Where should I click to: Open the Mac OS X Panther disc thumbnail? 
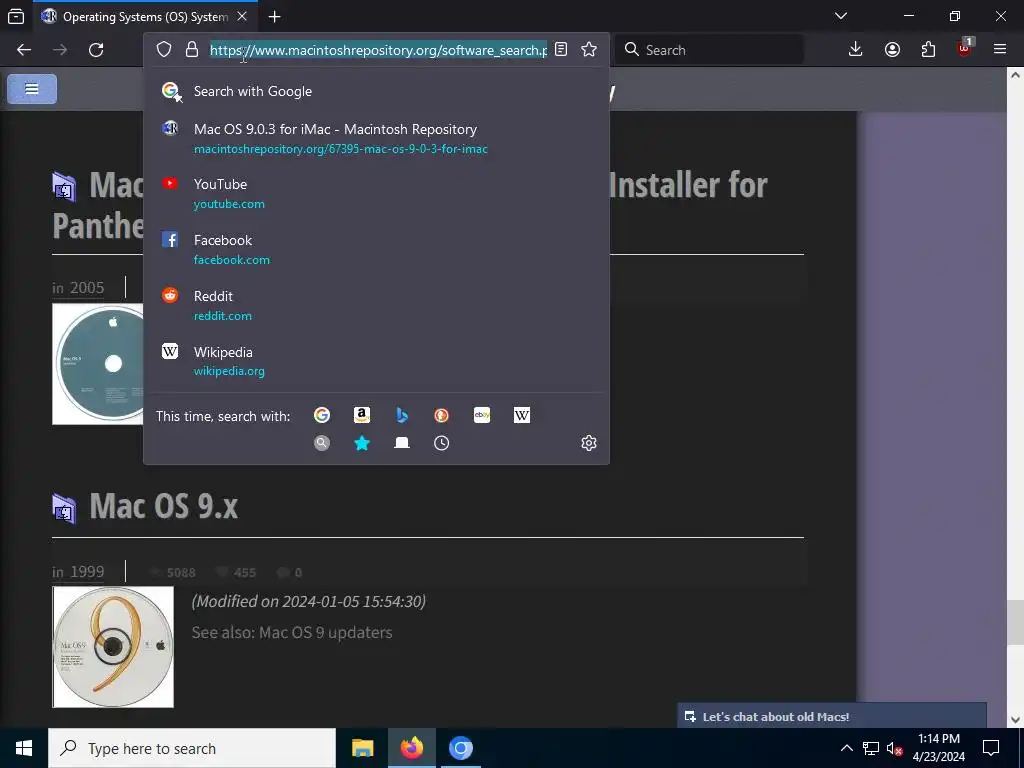[x=98, y=364]
